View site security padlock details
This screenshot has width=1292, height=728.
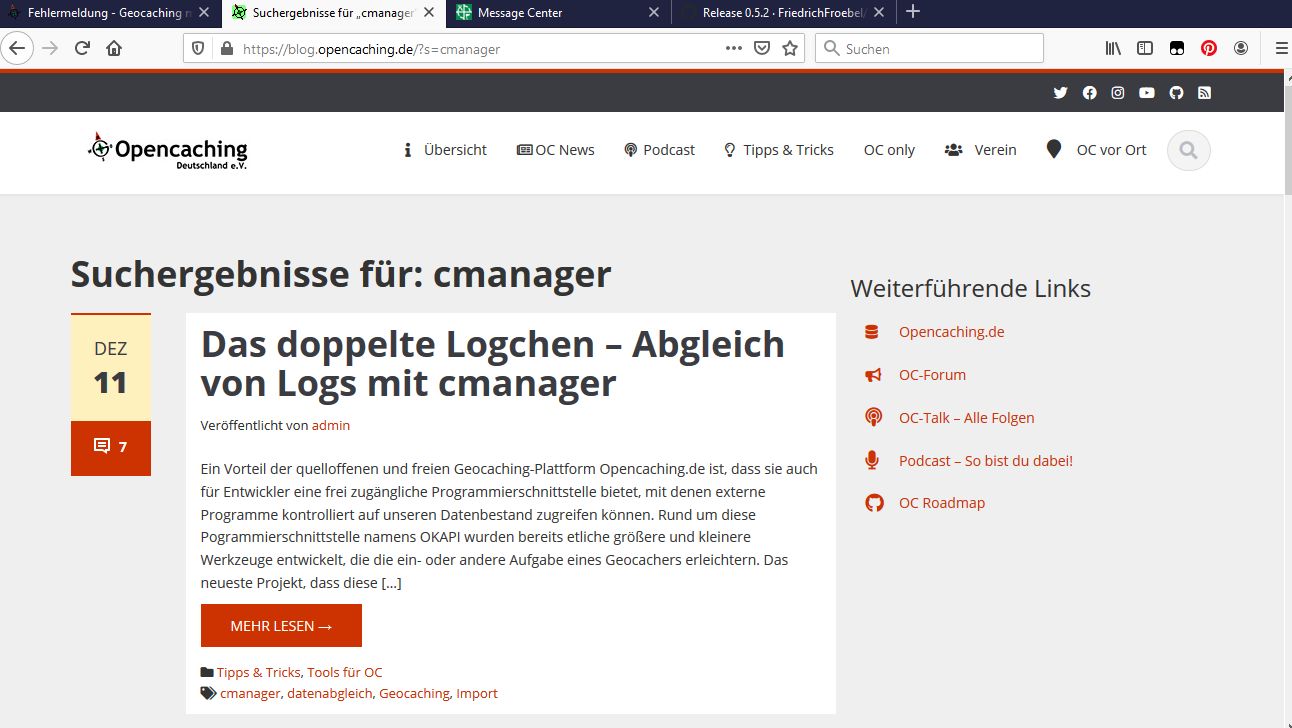(226, 48)
